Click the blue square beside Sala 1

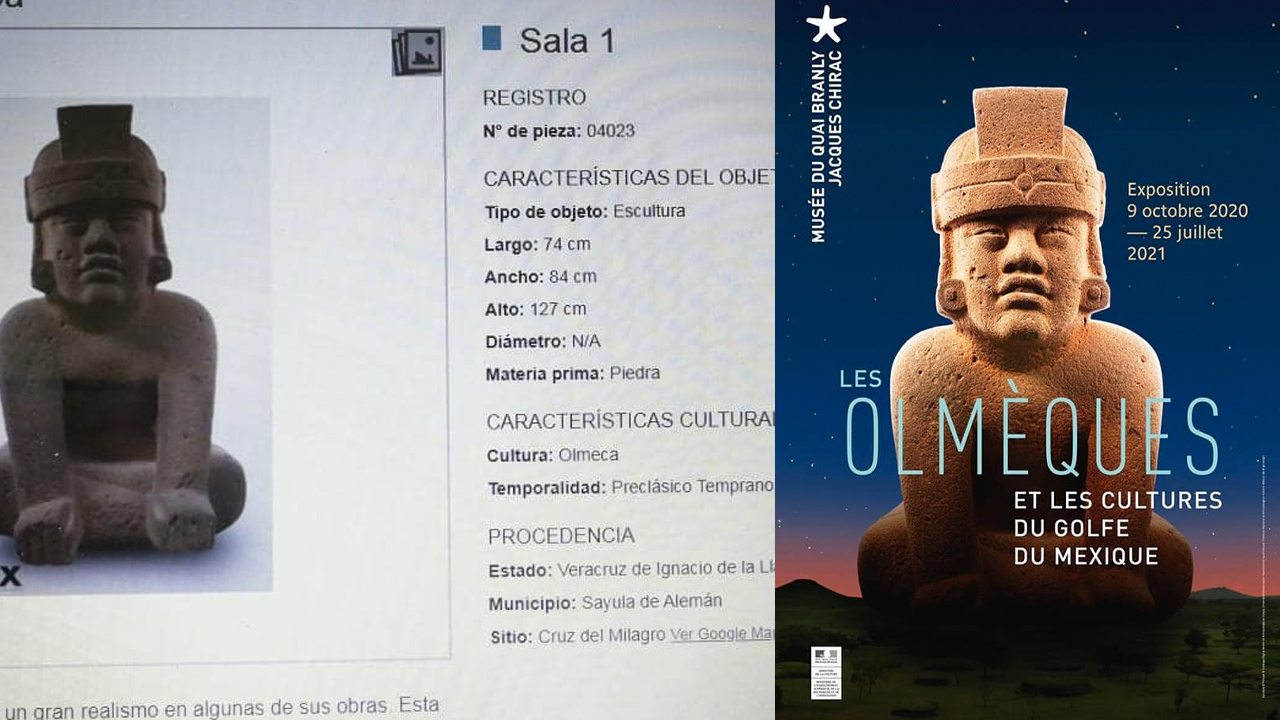[x=491, y=39]
